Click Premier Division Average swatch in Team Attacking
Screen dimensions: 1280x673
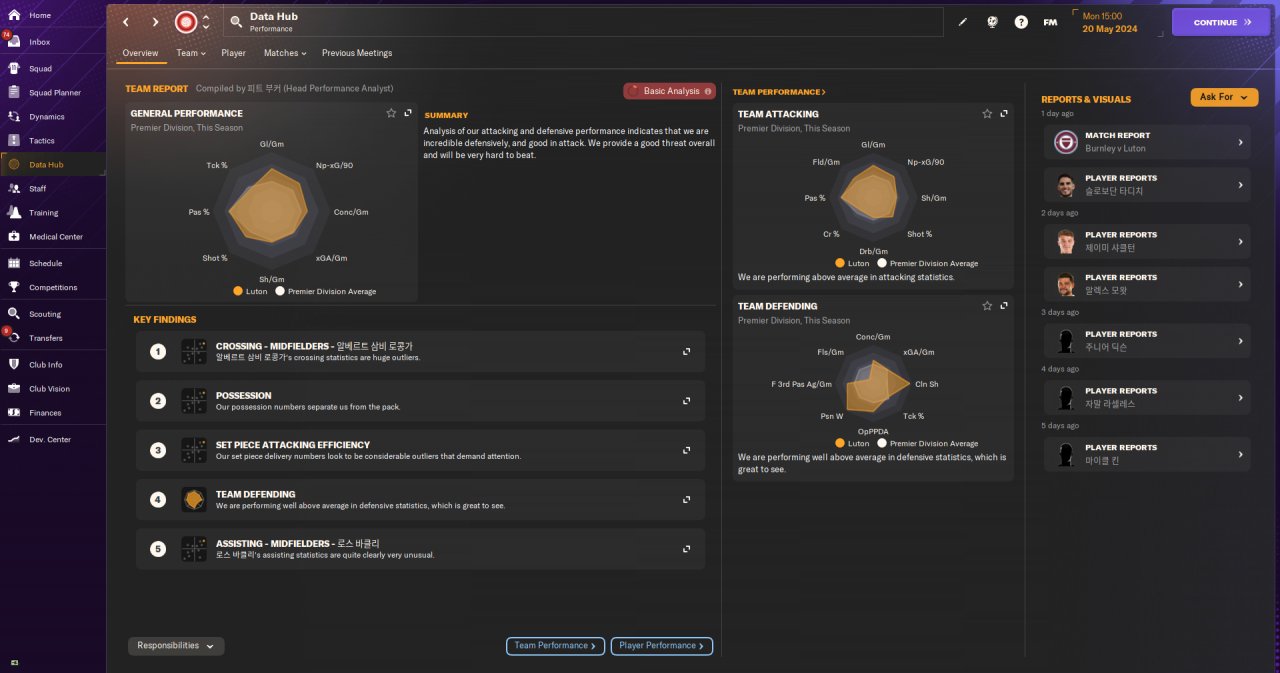point(882,263)
